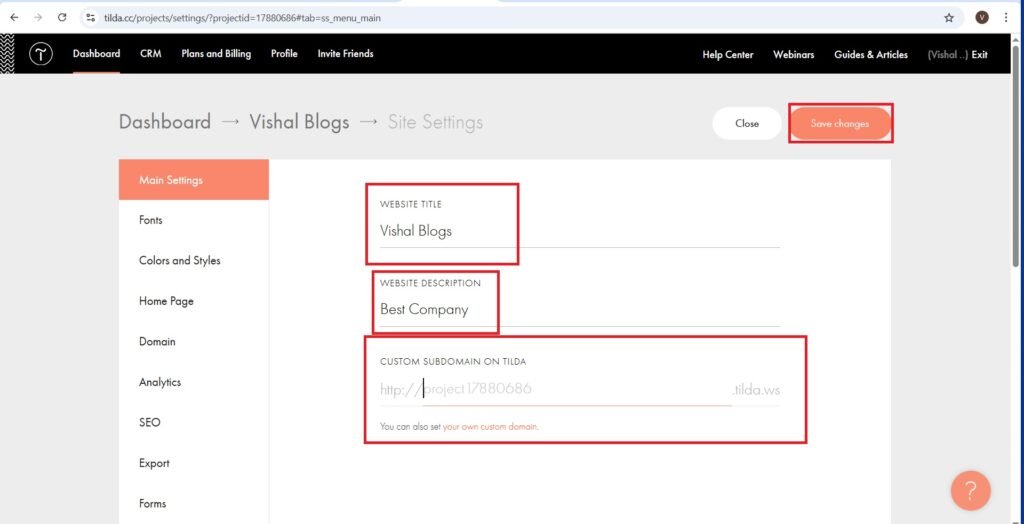
Task: Open the 'your own custom domain' link
Action: click(x=490, y=427)
